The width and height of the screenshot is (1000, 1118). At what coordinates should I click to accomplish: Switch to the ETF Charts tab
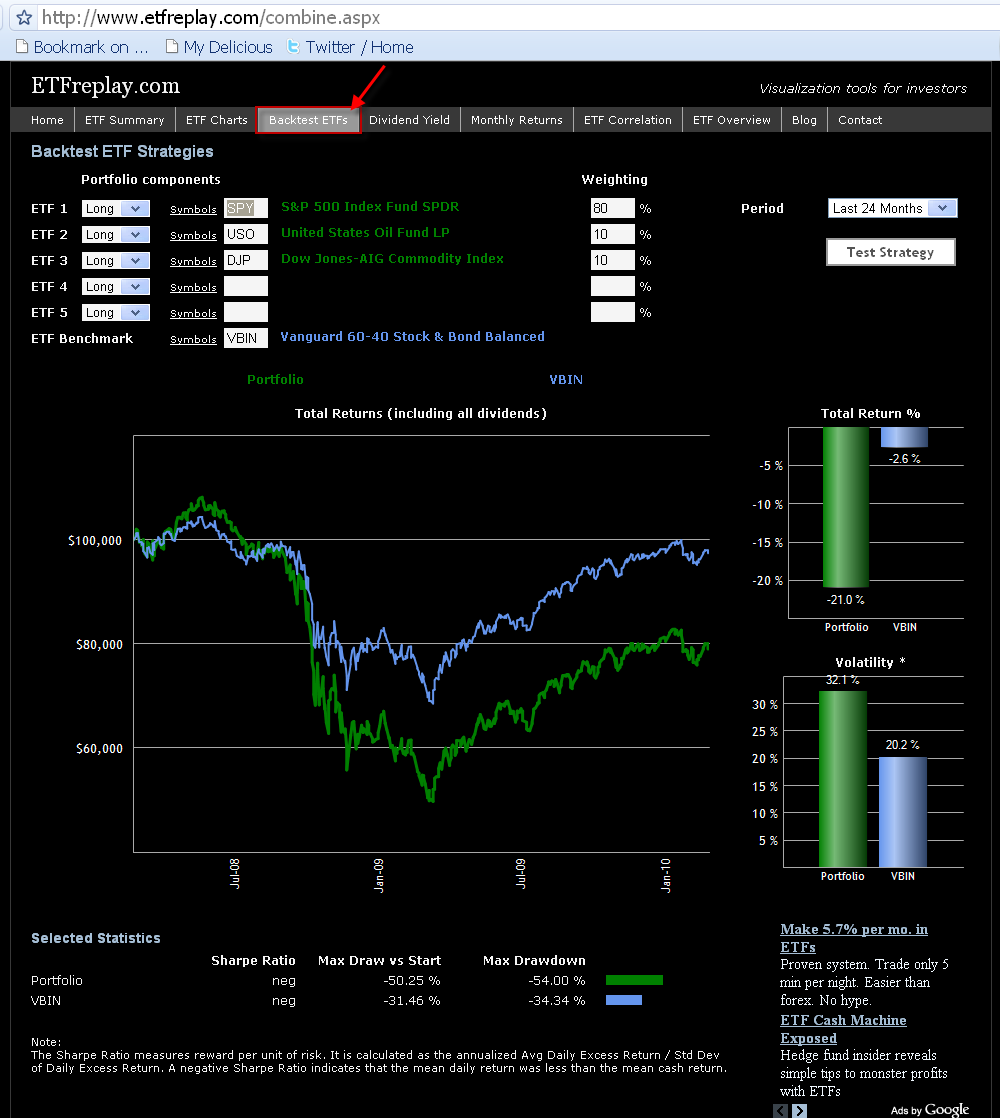(217, 120)
